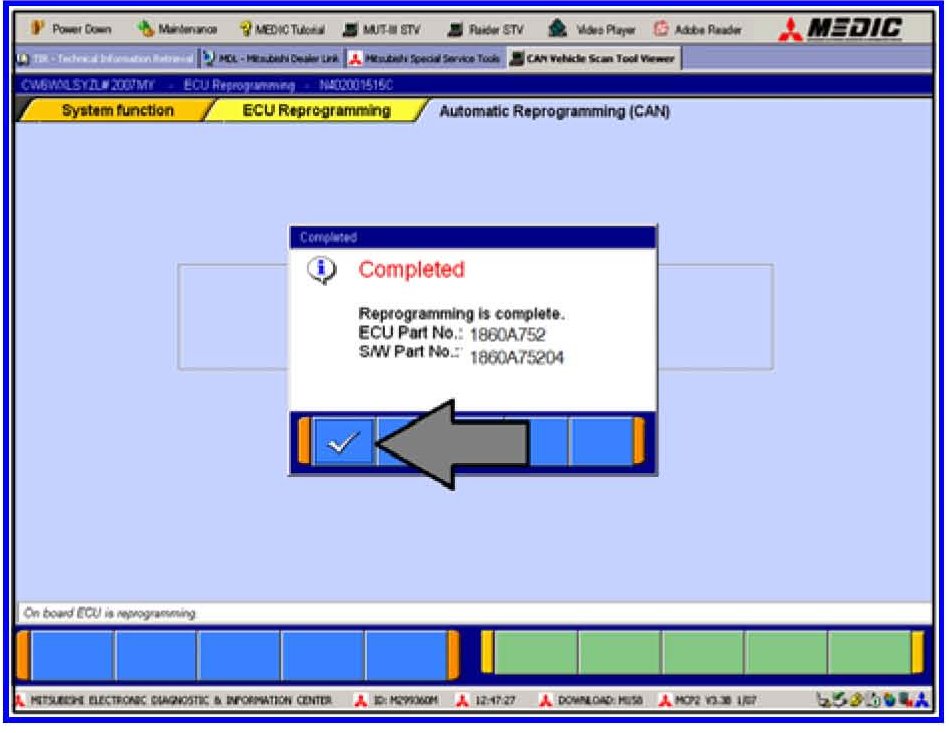Open Mitsubishi Special Service Tools tab
The image size is (949, 733).
pos(425,59)
